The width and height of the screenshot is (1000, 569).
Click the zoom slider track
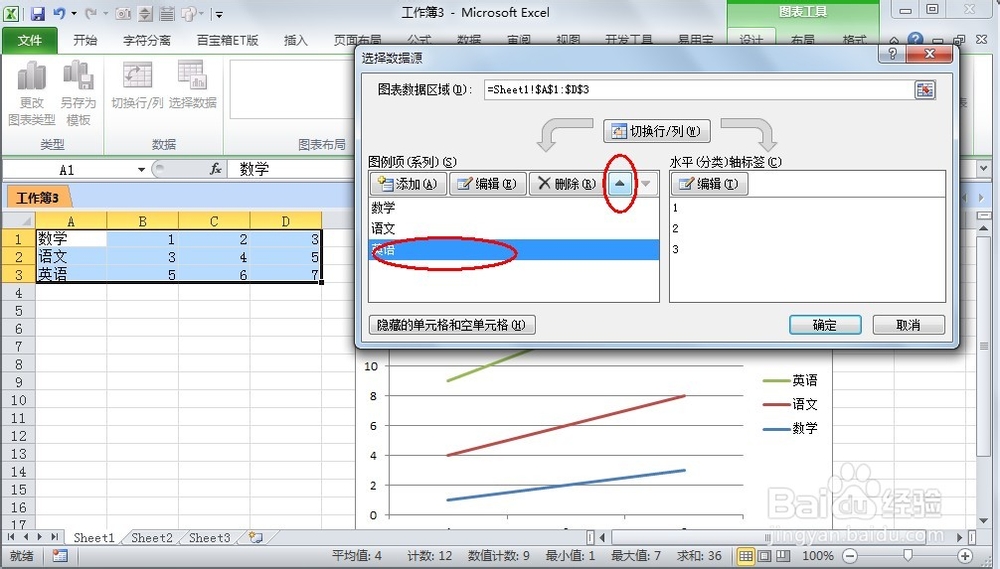tap(908, 556)
